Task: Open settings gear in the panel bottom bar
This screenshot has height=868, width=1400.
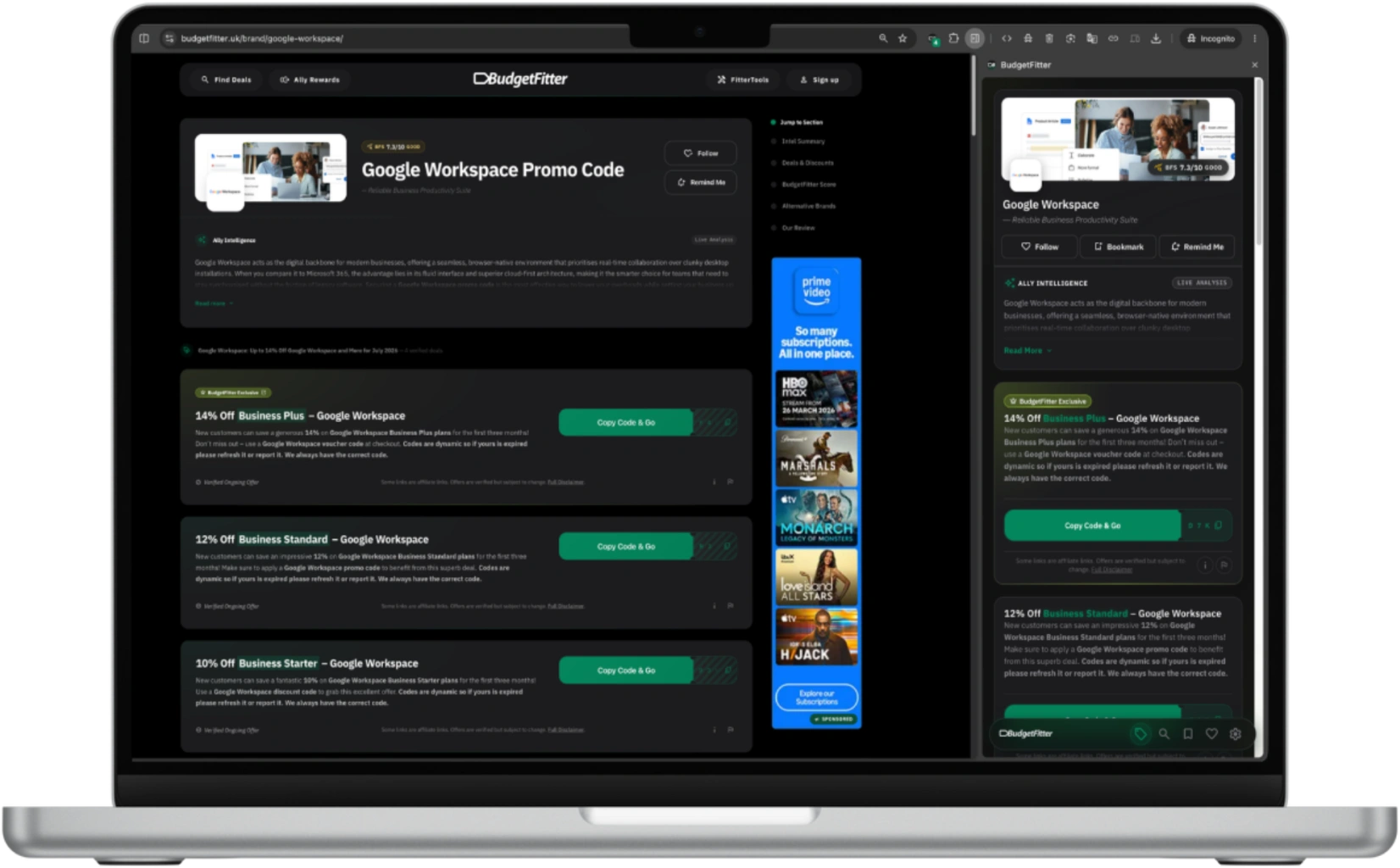Action: (1235, 734)
